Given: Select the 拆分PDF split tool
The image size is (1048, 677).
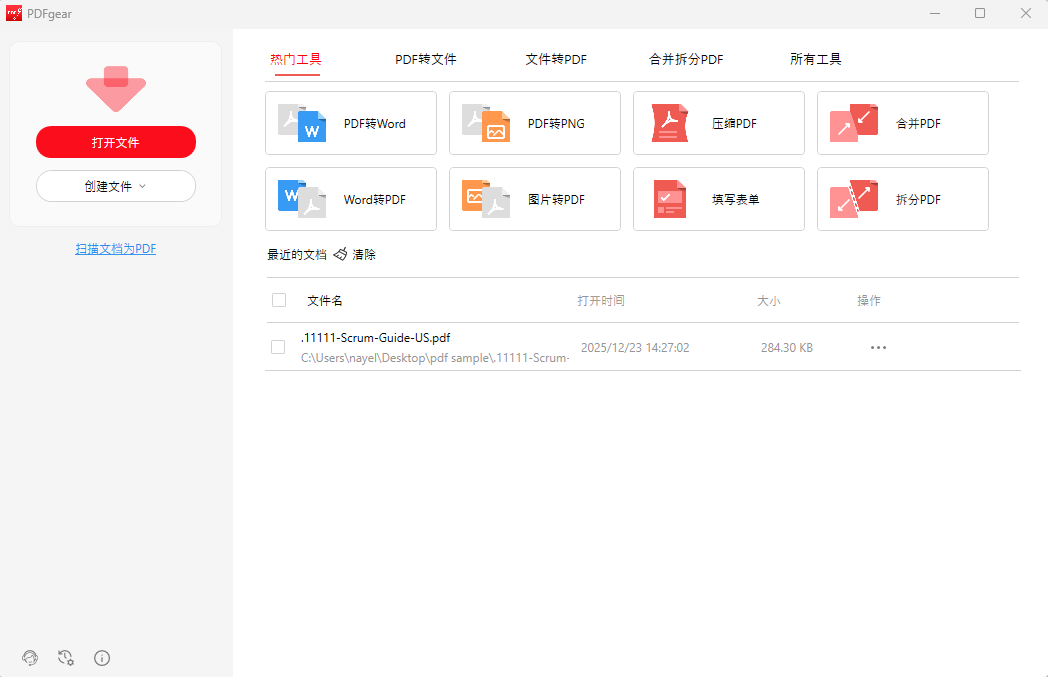Looking at the screenshot, I should [902, 199].
